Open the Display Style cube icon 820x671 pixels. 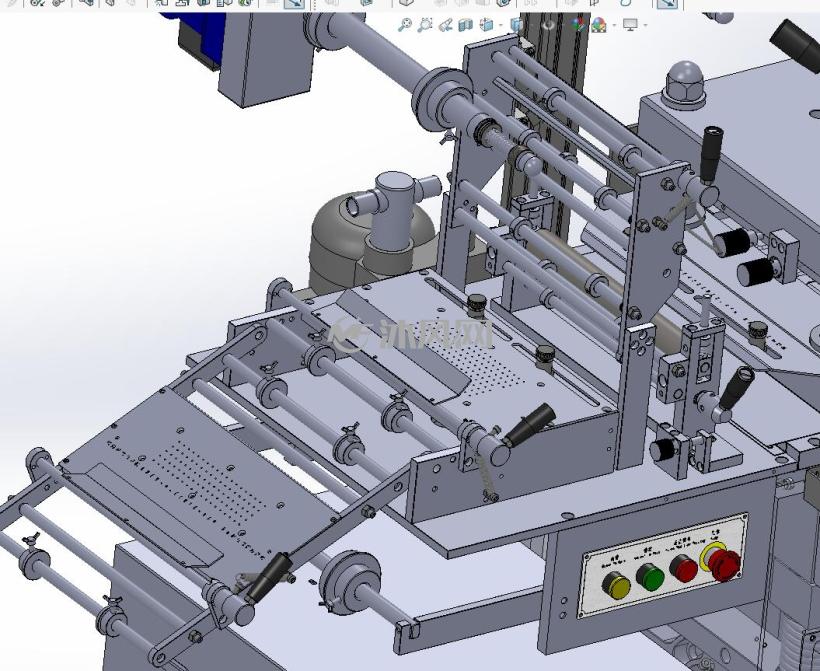[517, 25]
